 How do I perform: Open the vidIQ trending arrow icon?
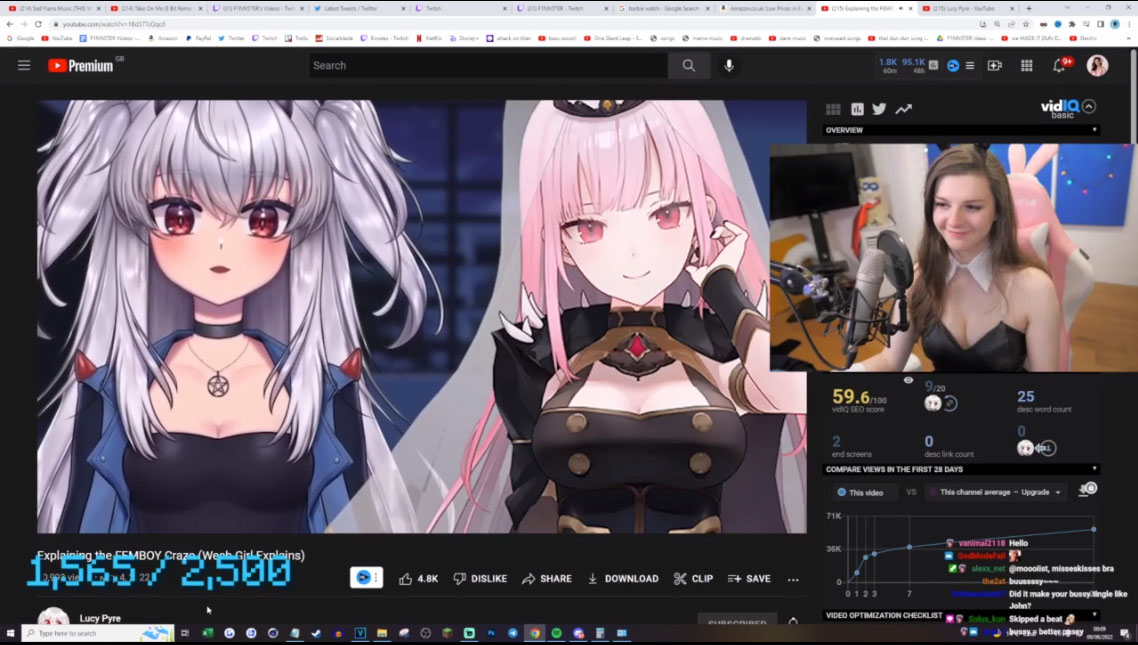(904, 109)
